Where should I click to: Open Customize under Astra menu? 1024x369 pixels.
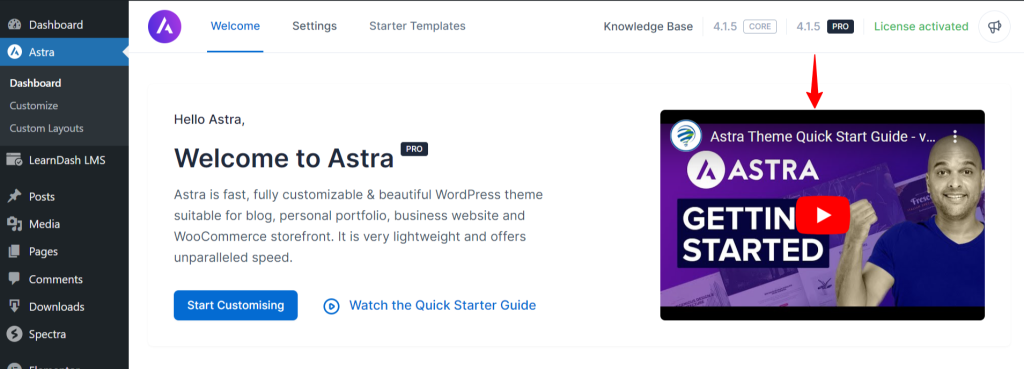point(34,106)
